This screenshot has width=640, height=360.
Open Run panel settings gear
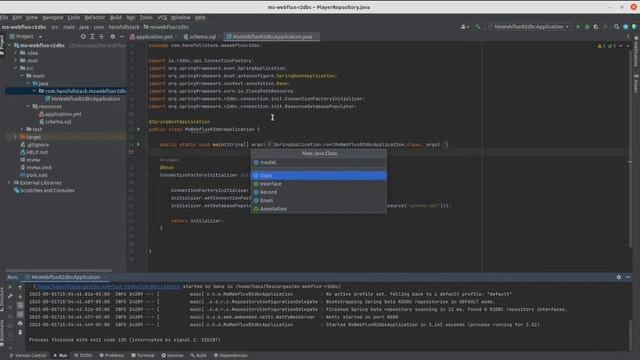619,277
